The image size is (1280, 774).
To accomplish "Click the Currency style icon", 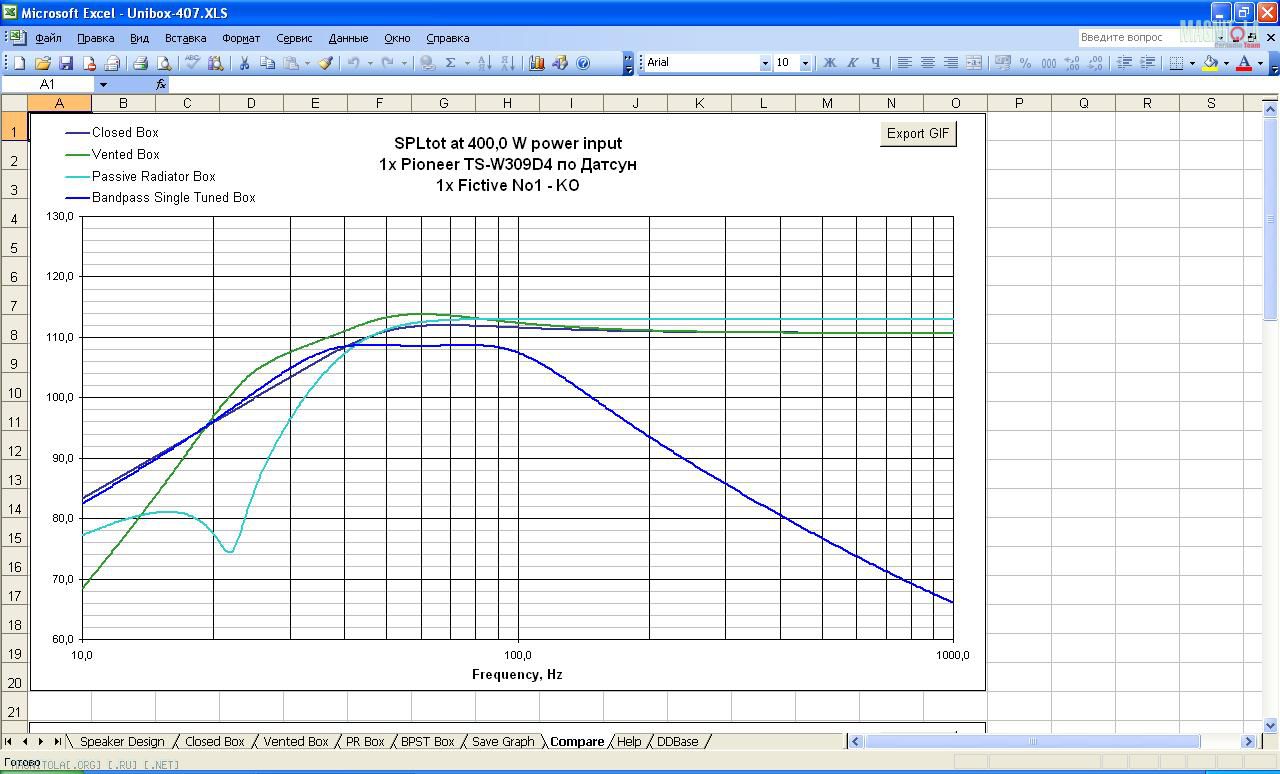I will (x=1001, y=63).
